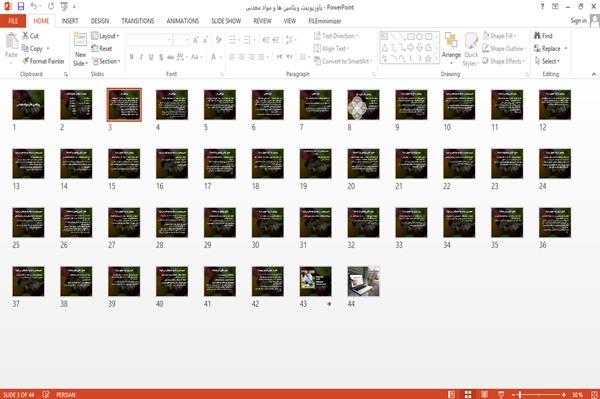
Task: Open the Layout dropdown
Action: pos(105,36)
